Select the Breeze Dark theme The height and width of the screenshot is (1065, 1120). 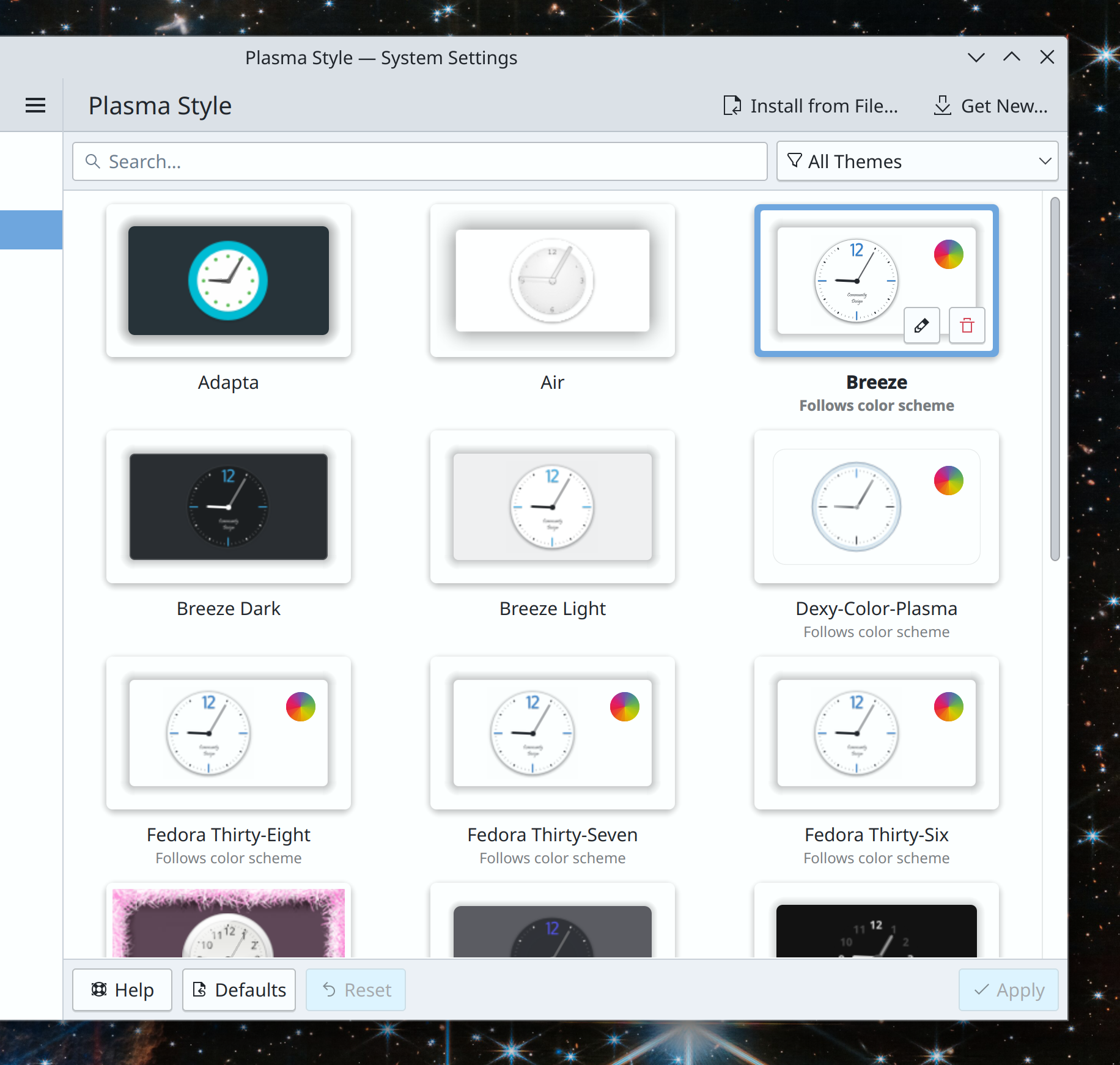click(228, 507)
